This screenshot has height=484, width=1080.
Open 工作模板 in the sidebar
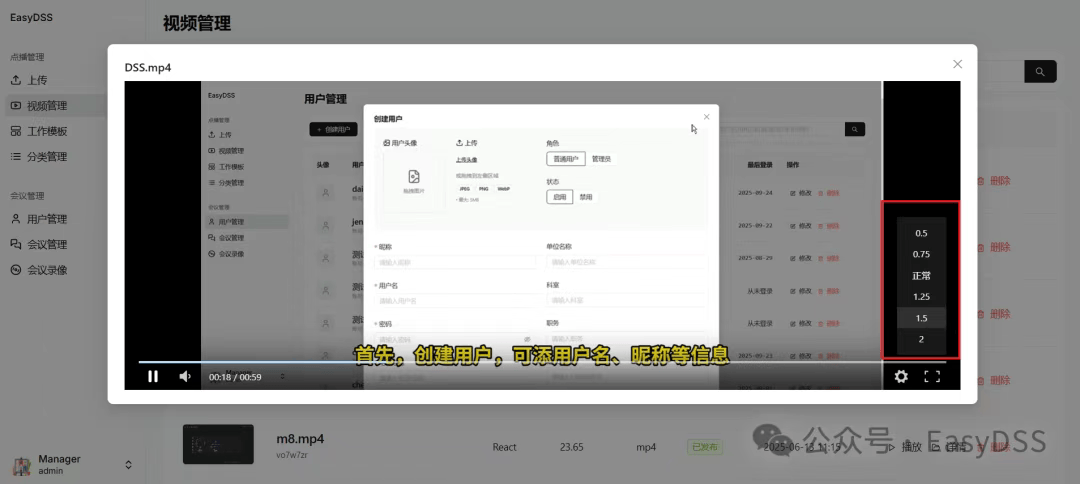point(46,131)
